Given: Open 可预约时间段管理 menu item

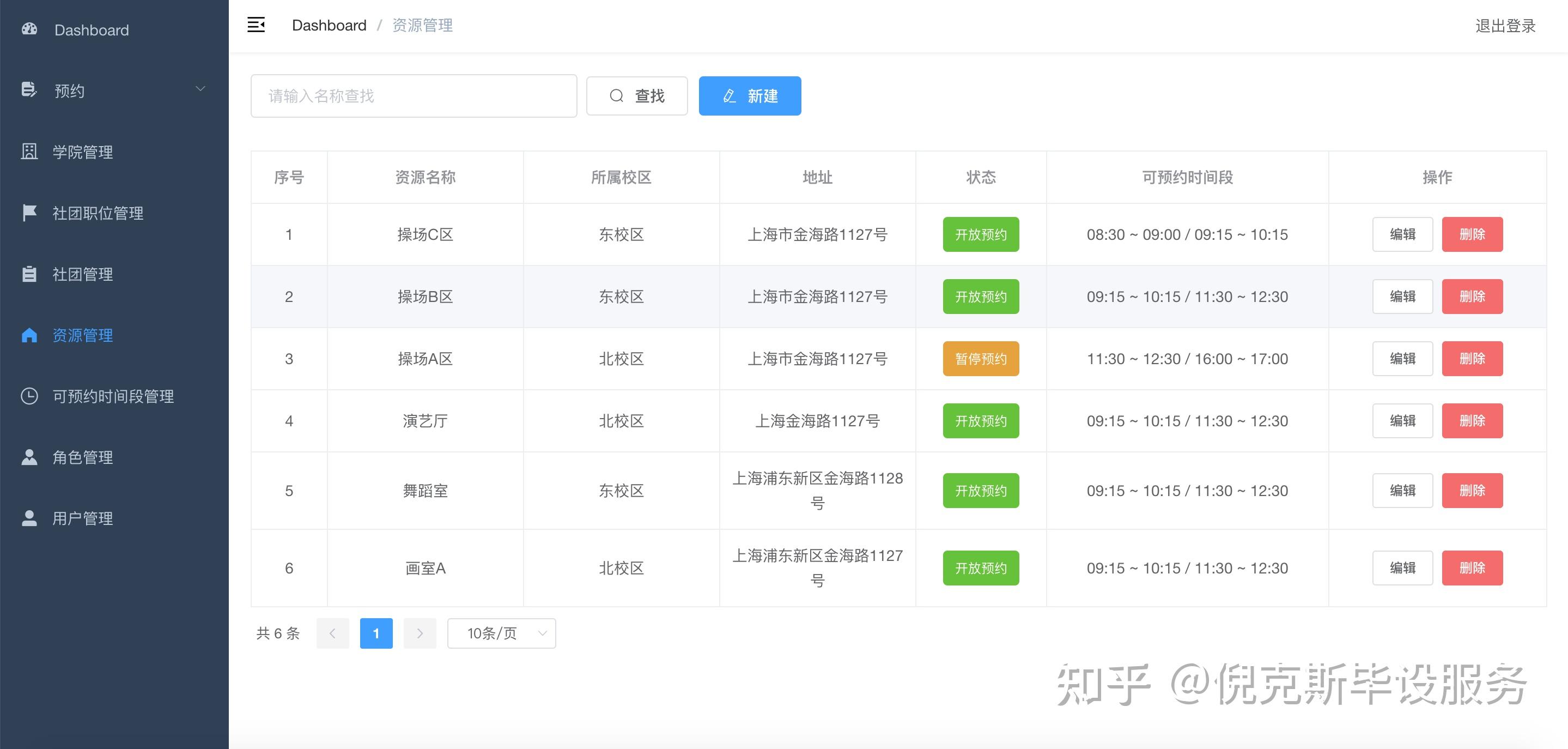Looking at the screenshot, I should pyautogui.click(x=114, y=396).
